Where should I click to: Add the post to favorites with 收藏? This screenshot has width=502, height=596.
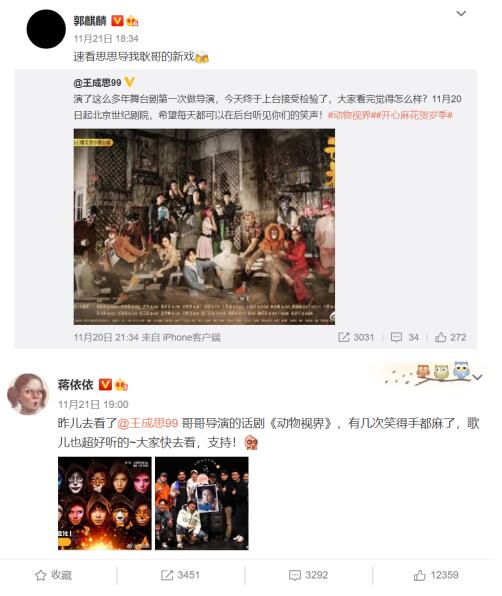tap(53, 575)
